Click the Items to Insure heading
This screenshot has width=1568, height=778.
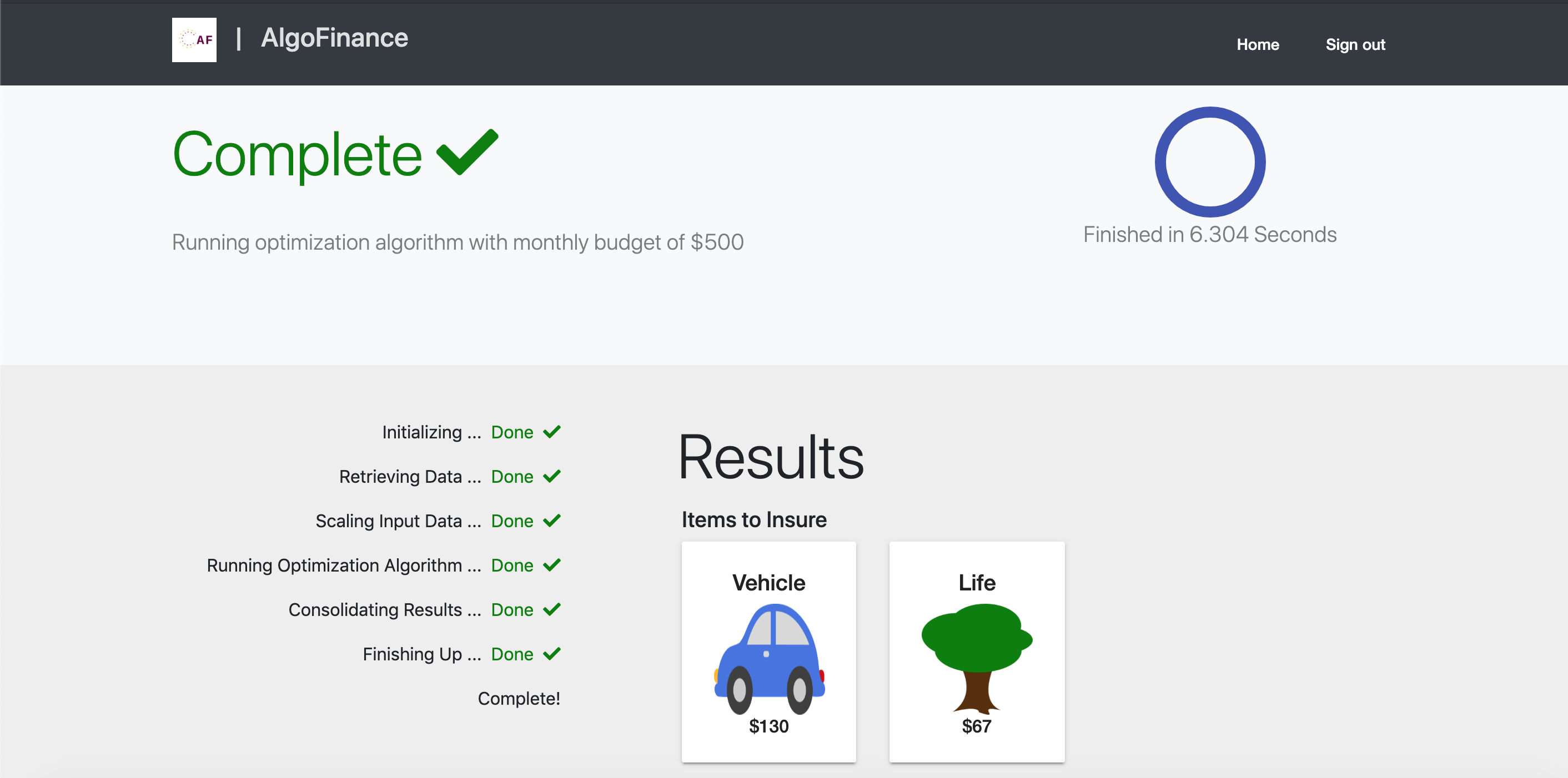[x=753, y=519]
